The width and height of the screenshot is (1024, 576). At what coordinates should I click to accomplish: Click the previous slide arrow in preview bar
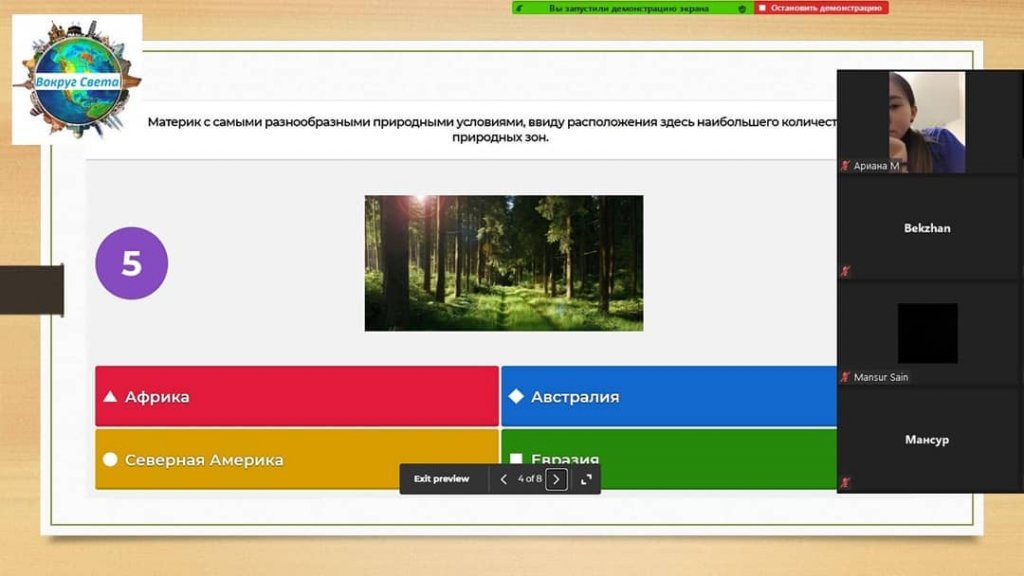click(504, 479)
